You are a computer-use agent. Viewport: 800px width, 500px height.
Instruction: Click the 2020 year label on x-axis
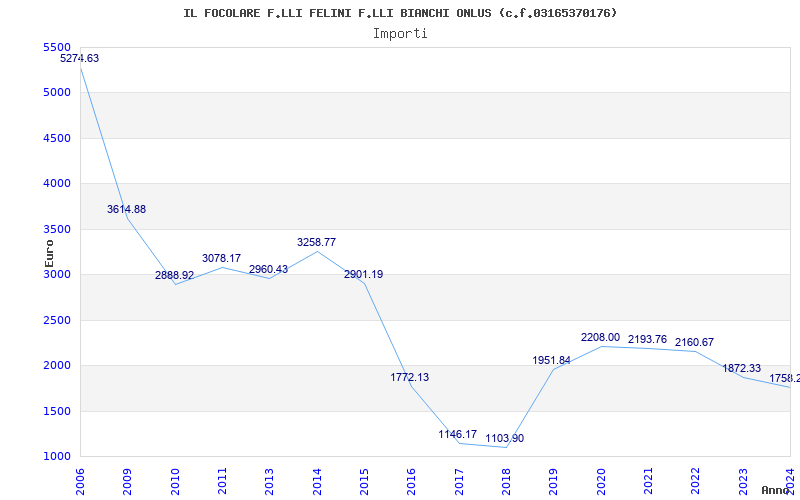click(x=601, y=482)
